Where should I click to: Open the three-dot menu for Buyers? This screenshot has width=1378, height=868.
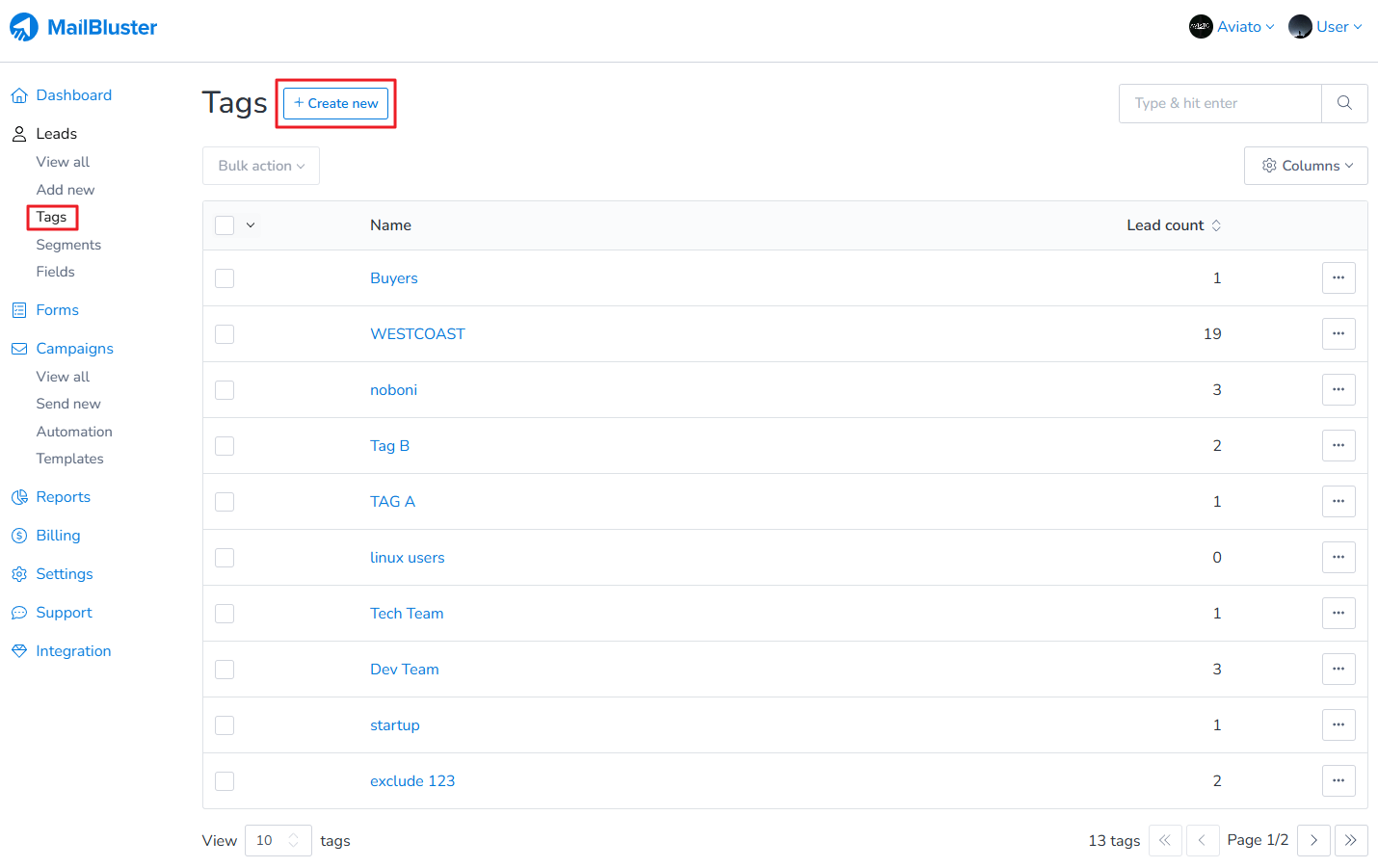coord(1338,278)
